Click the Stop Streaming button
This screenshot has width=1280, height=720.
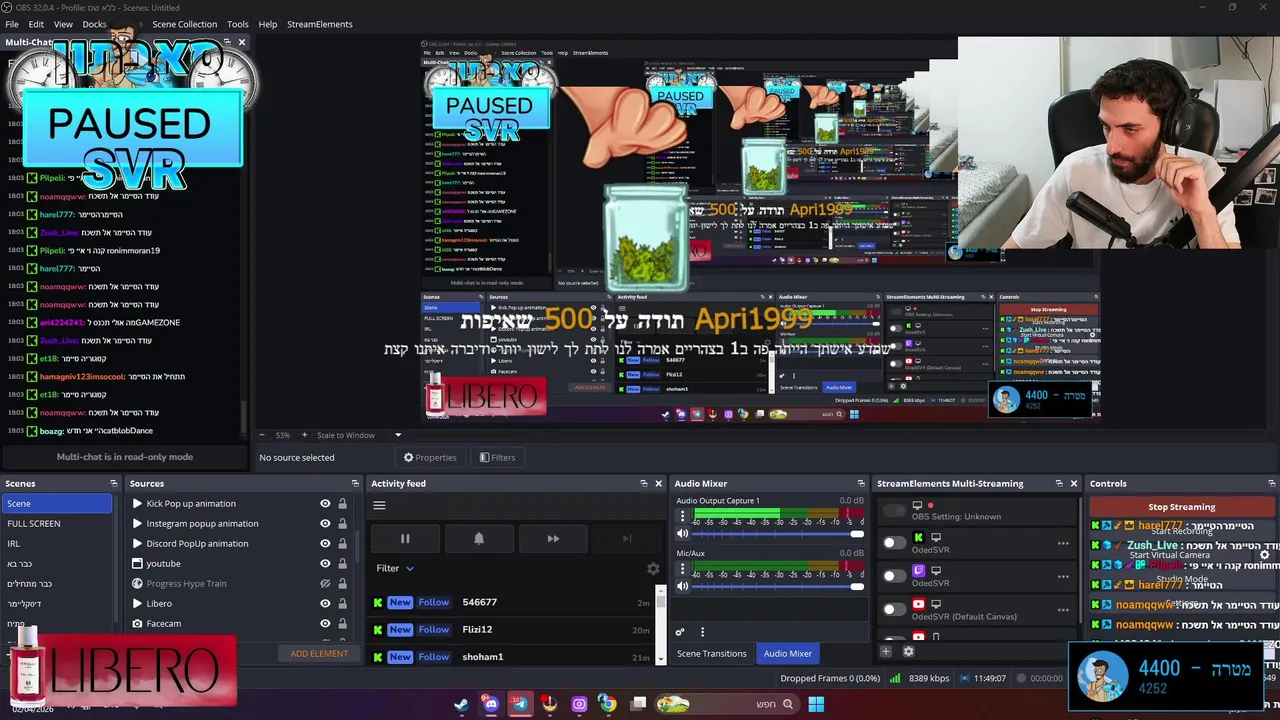(x=1182, y=507)
